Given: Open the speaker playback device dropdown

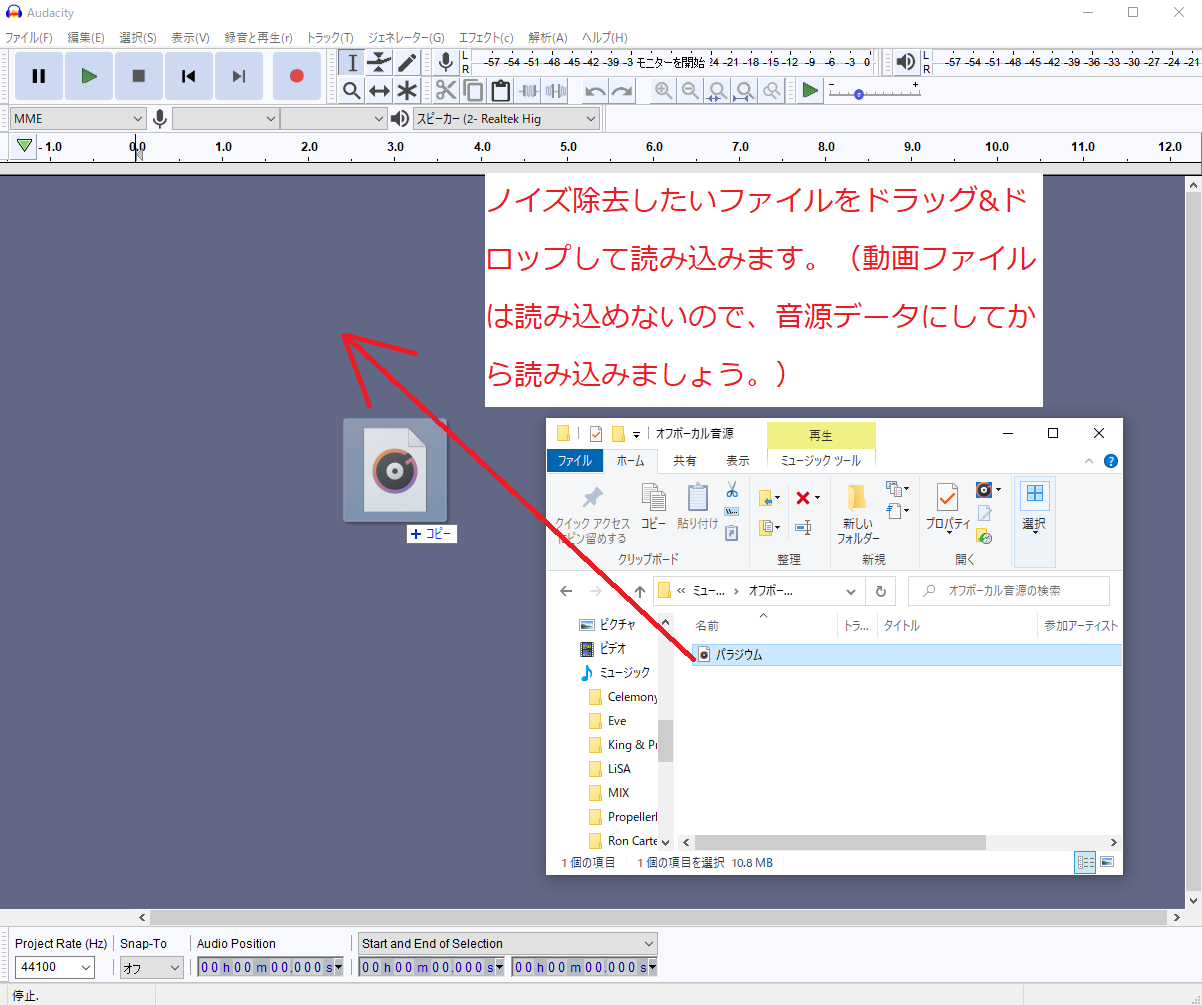Looking at the screenshot, I should point(506,119).
